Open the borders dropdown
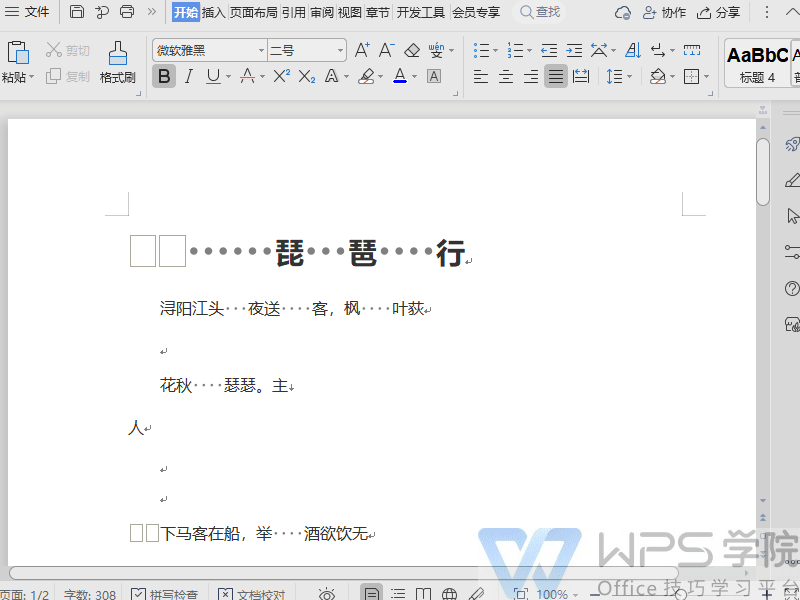The image size is (800, 600). coord(706,77)
